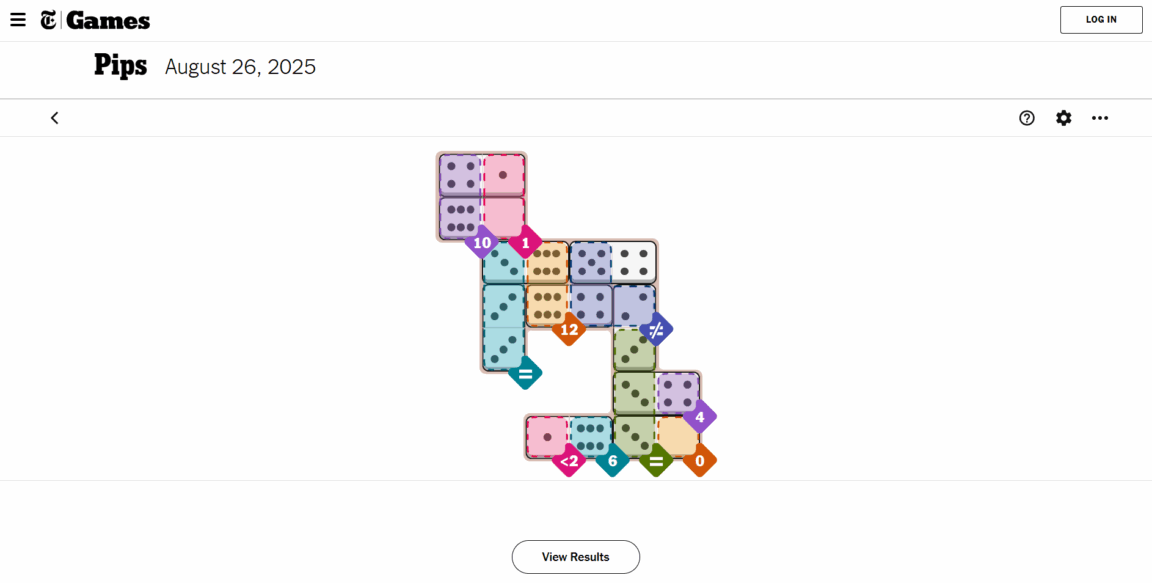
Task: Go back using the left chevron
Action: pyautogui.click(x=55, y=118)
